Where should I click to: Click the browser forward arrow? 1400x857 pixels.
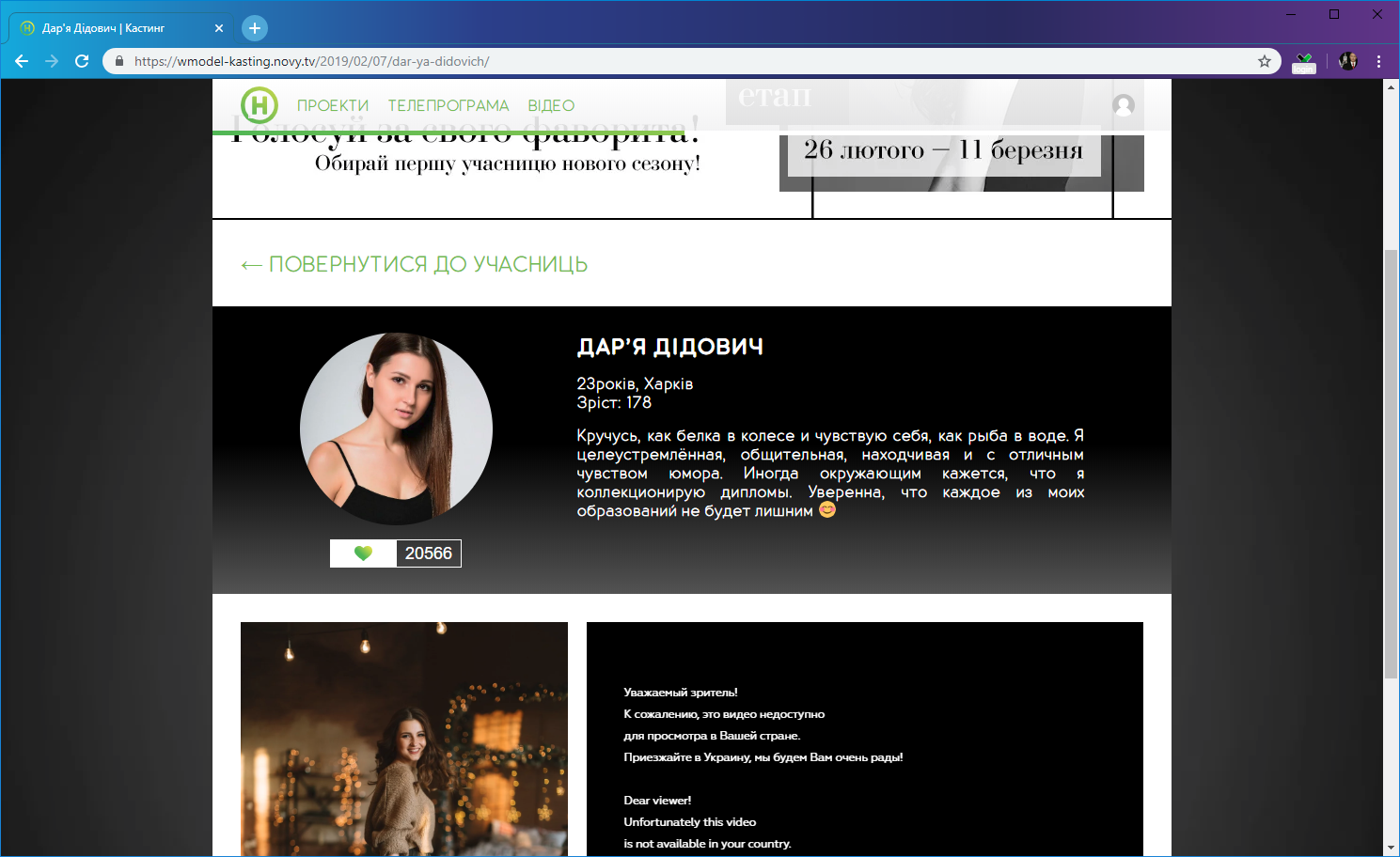click(x=52, y=61)
